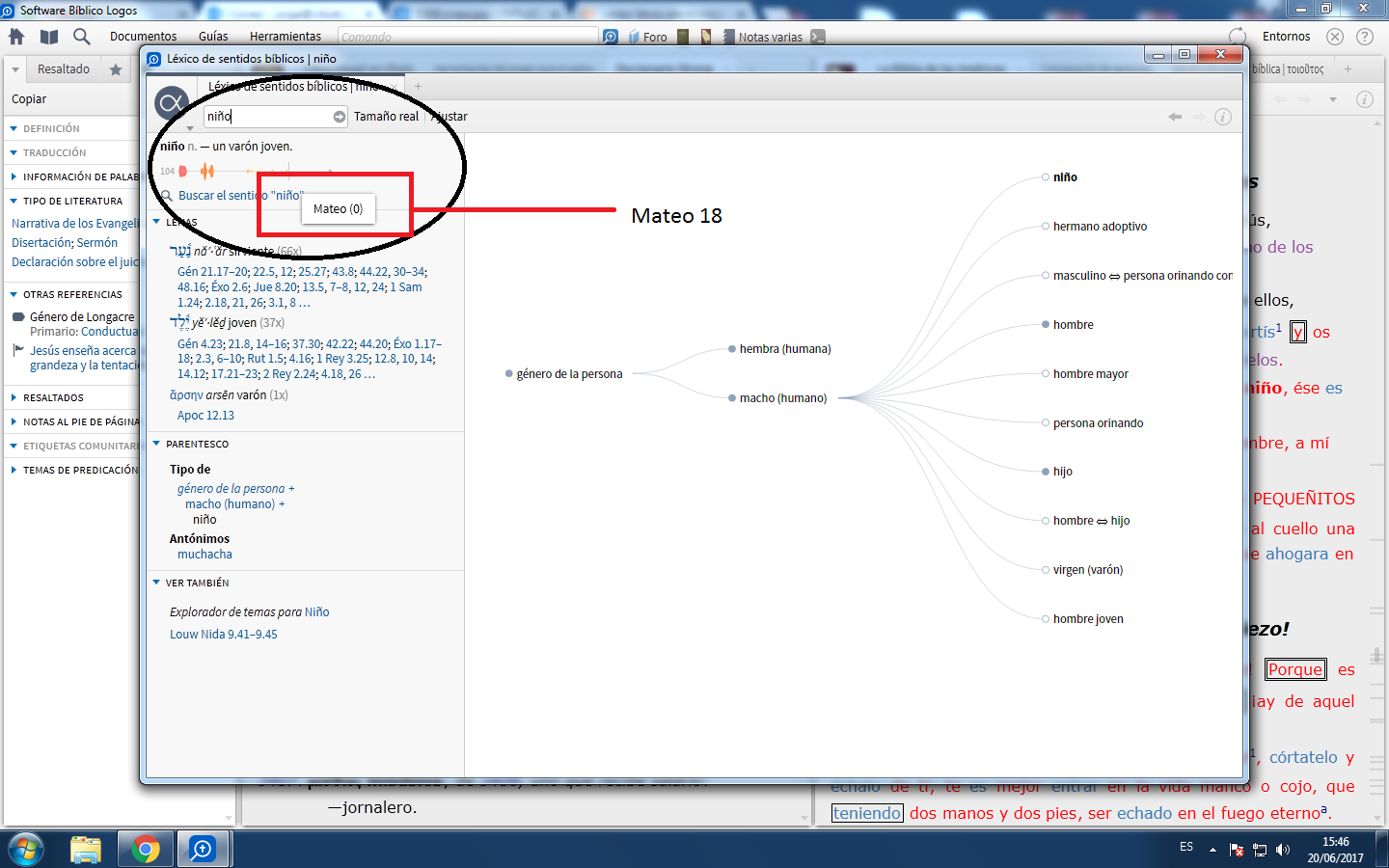Open the Help question mark icon
Image resolution: width=1389 pixels, height=868 pixels.
[1365, 37]
